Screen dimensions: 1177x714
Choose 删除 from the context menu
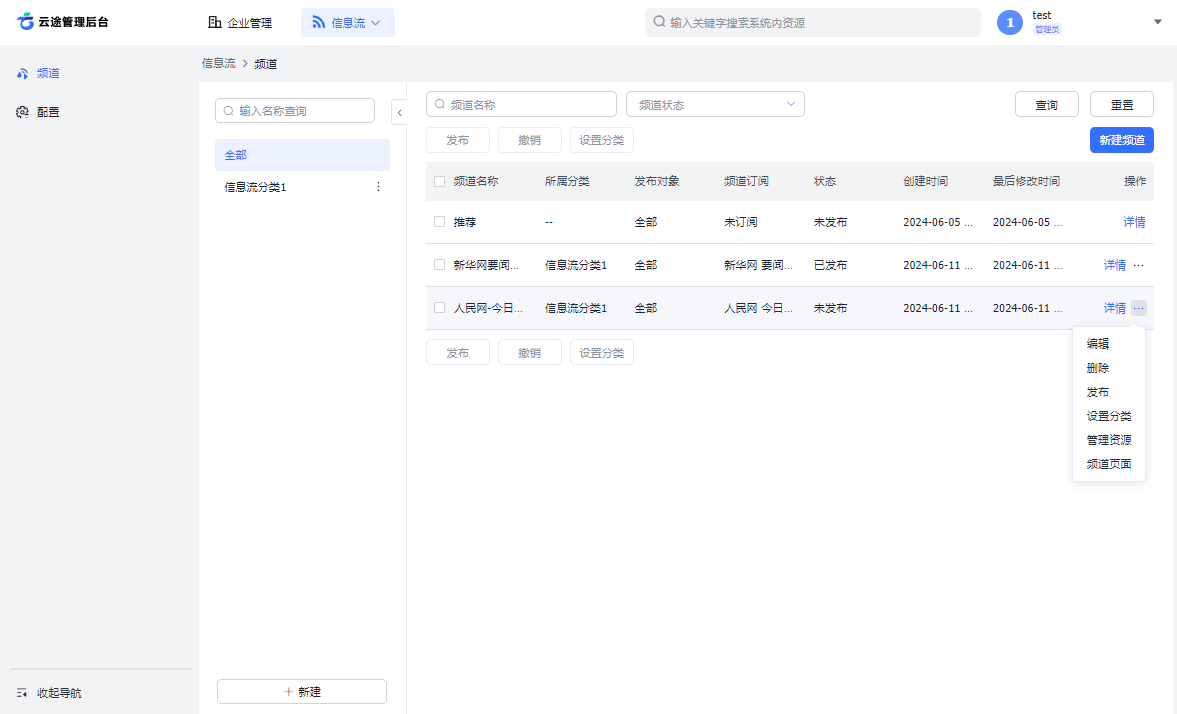1097,368
